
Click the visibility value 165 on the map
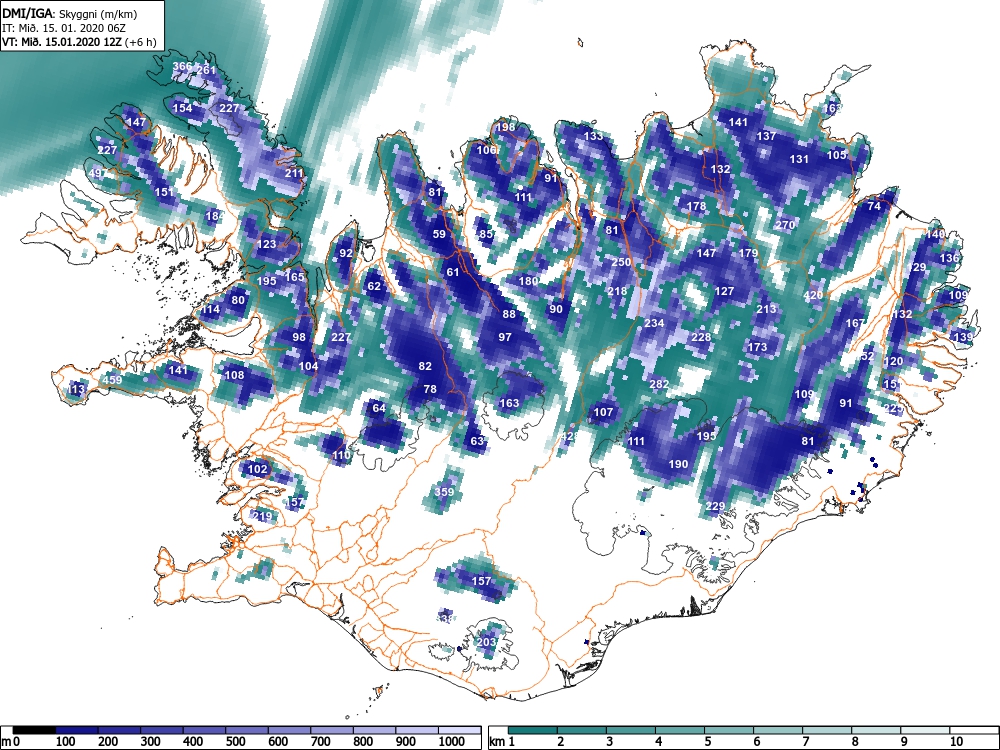click(295, 277)
